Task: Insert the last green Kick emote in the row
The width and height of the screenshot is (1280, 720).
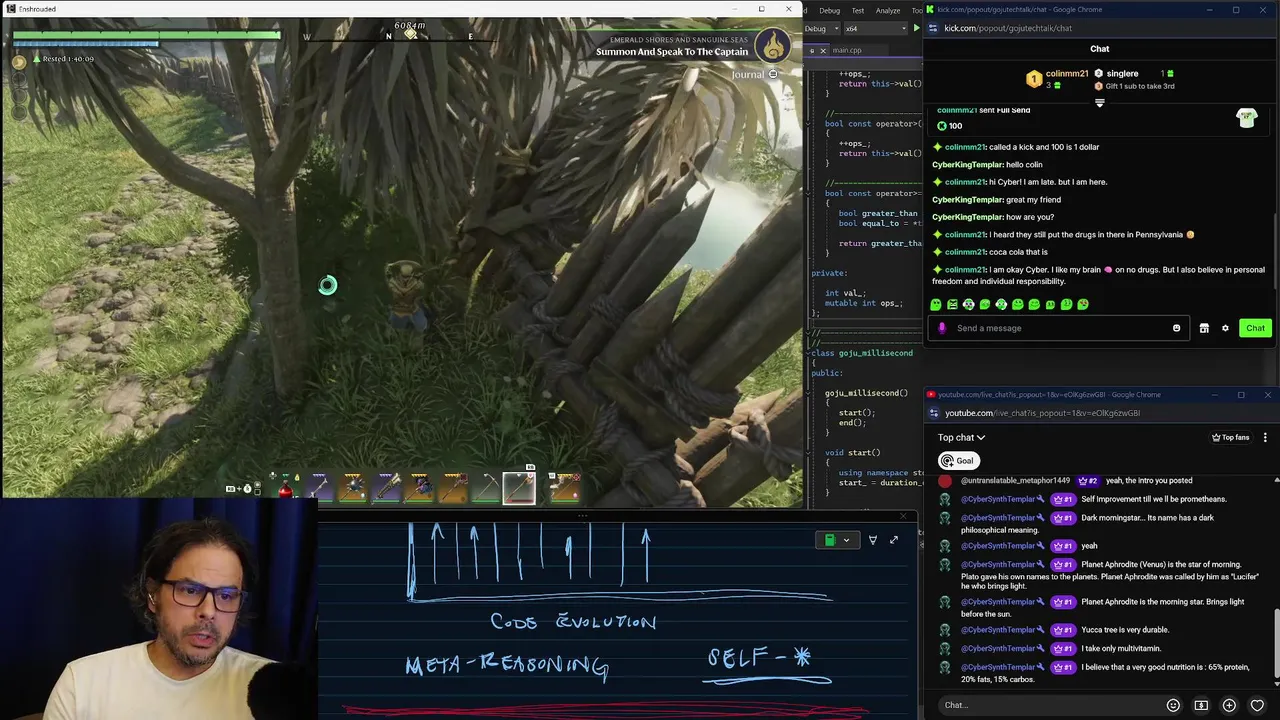Action: click(x=1083, y=304)
